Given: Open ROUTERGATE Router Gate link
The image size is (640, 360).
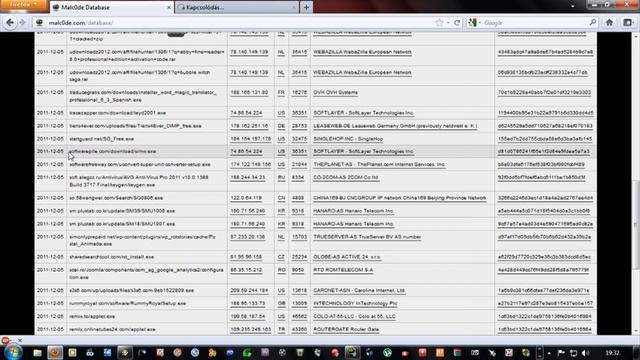Looking at the screenshot, I should point(346,329).
